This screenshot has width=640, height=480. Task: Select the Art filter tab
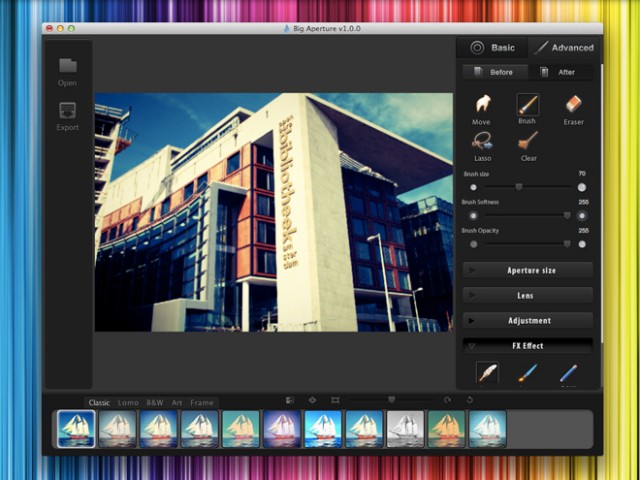click(177, 402)
